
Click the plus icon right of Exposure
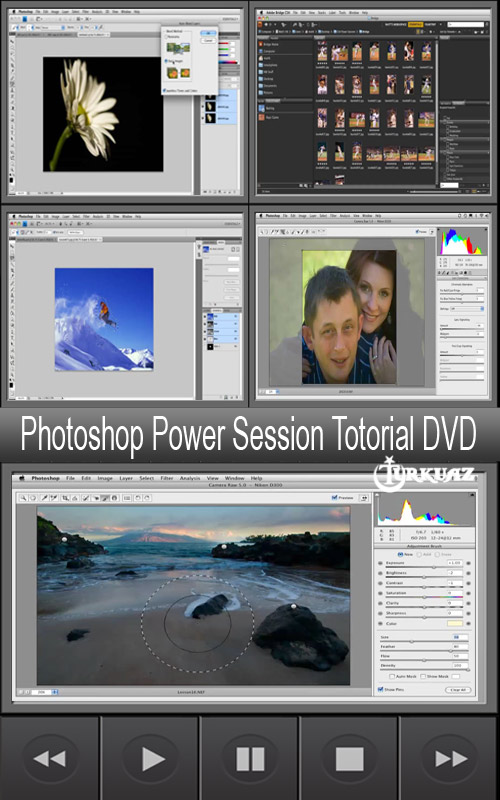point(468,563)
